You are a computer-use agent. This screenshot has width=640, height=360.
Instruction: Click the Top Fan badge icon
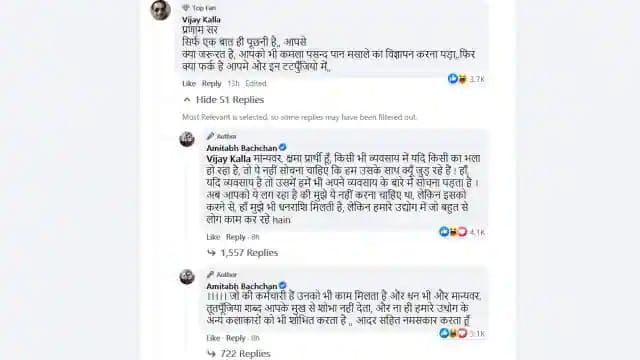tap(186, 8)
